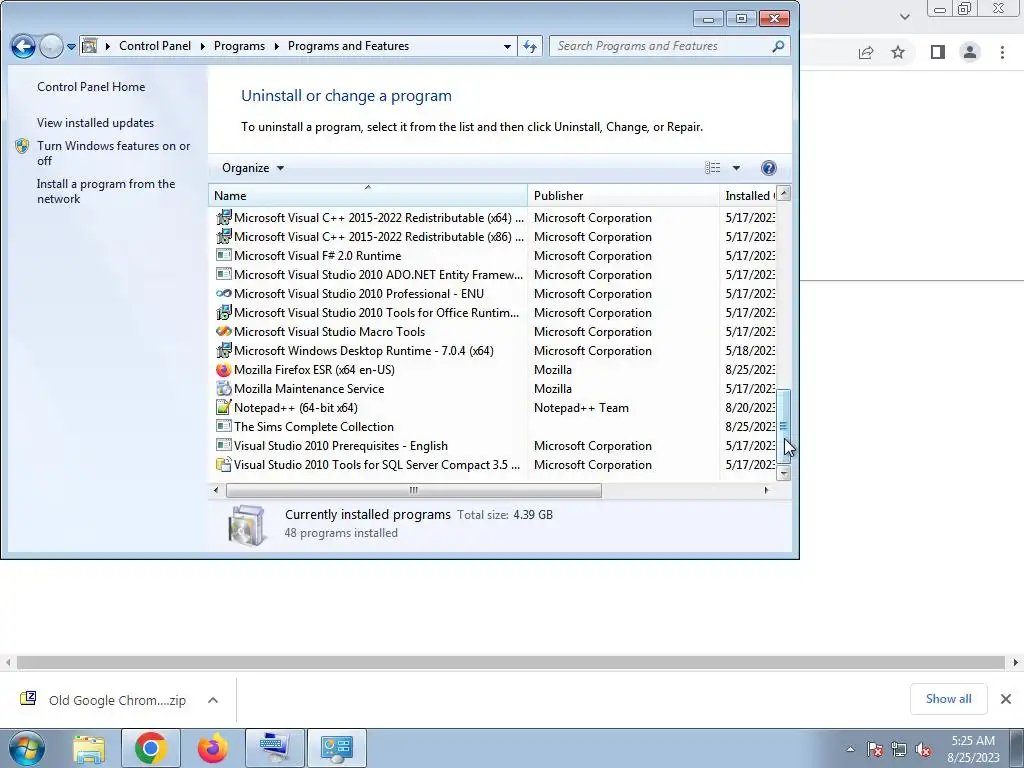Click Programs in breadcrumb path
Screen dimensions: 1024x768
[239, 46]
